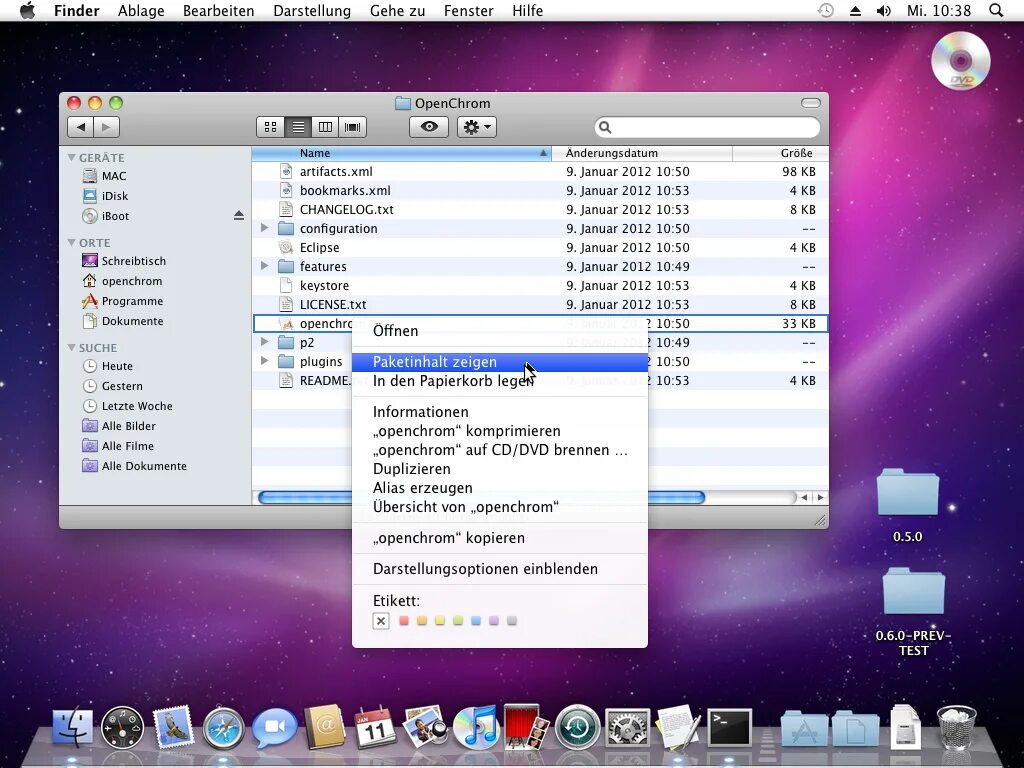Select the artifacts.xml file

tap(540, 171)
